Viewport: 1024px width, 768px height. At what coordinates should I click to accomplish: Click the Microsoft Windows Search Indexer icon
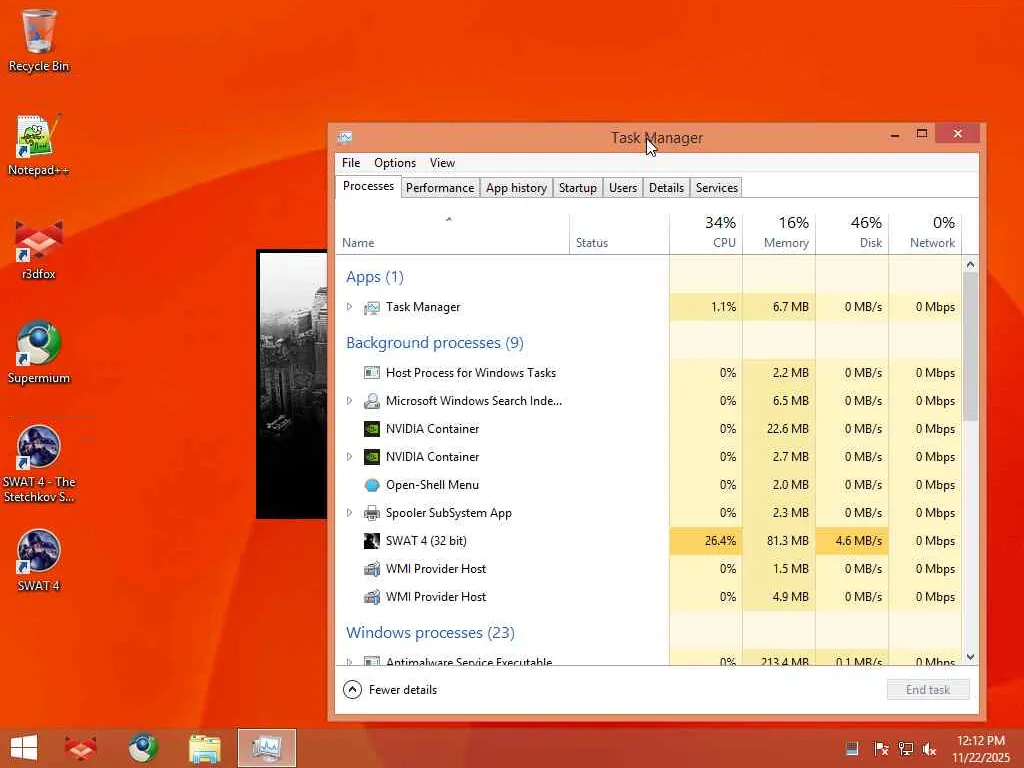point(372,401)
